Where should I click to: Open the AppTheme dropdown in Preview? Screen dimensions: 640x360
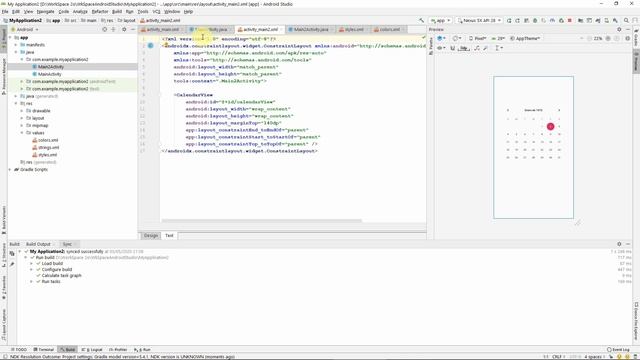click(x=525, y=38)
